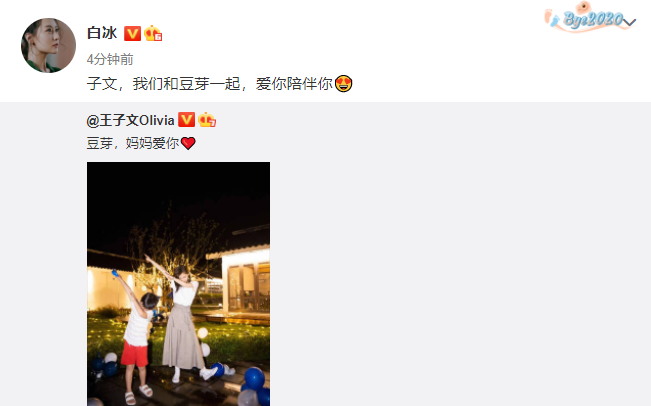The width and height of the screenshot is (651, 406).
Task: Expand the post options chevron menu
Action: [629, 22]
